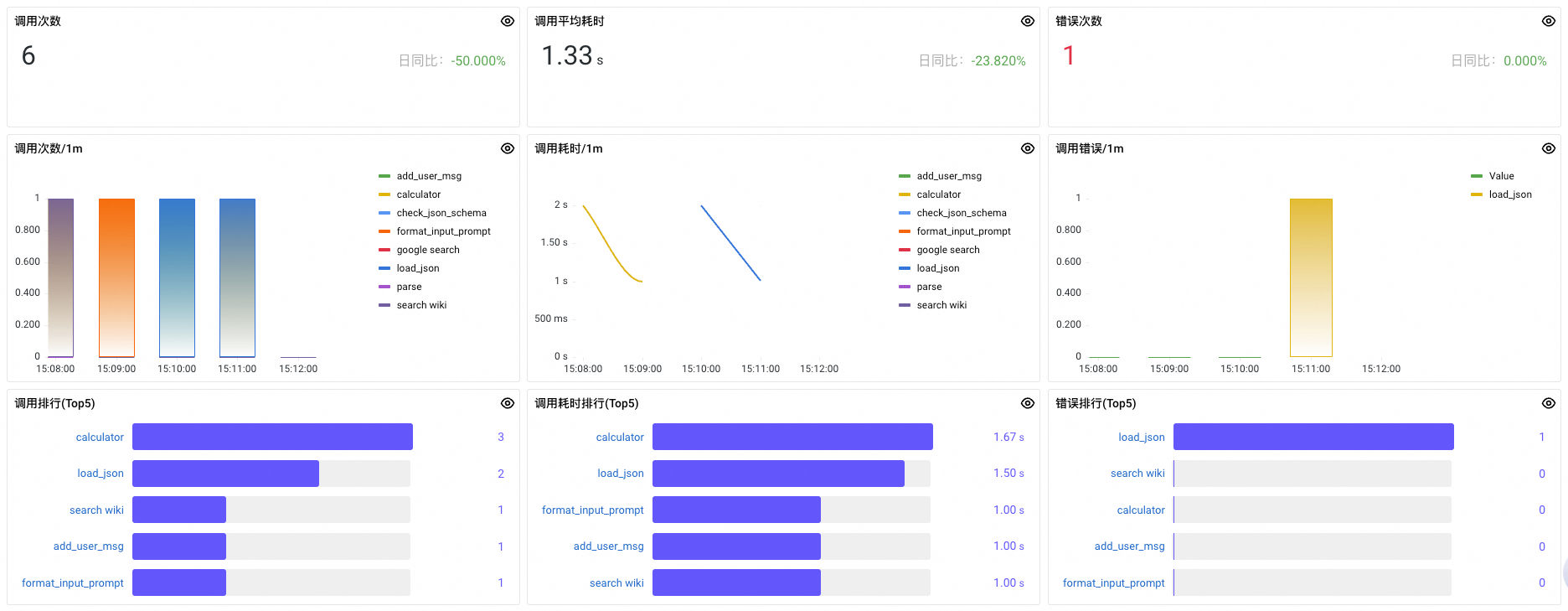Click eye icon on 调用排行(Top5) panel

click(x=507, y=403)
